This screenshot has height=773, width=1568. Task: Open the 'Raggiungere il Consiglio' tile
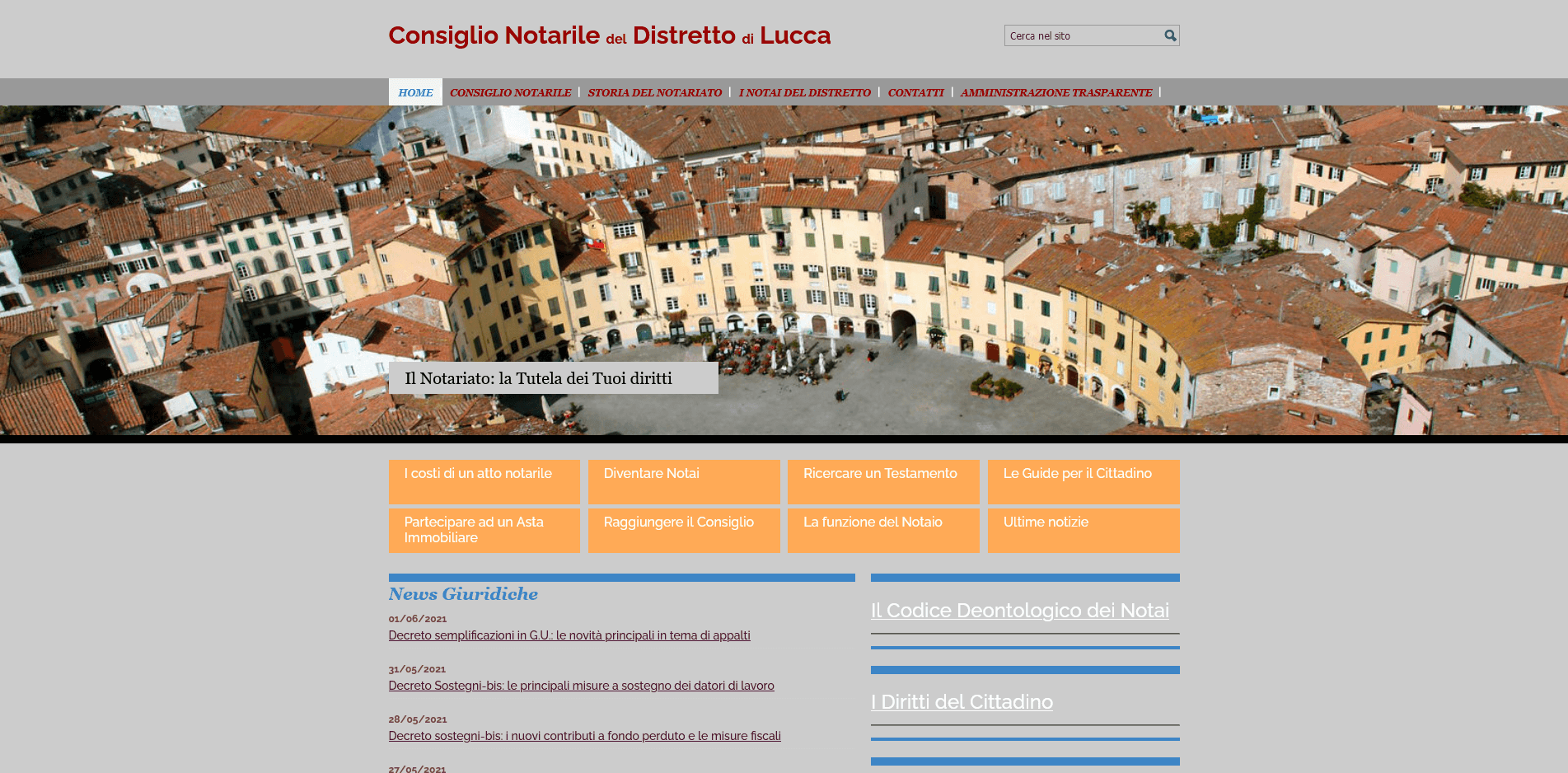(683, 530)
